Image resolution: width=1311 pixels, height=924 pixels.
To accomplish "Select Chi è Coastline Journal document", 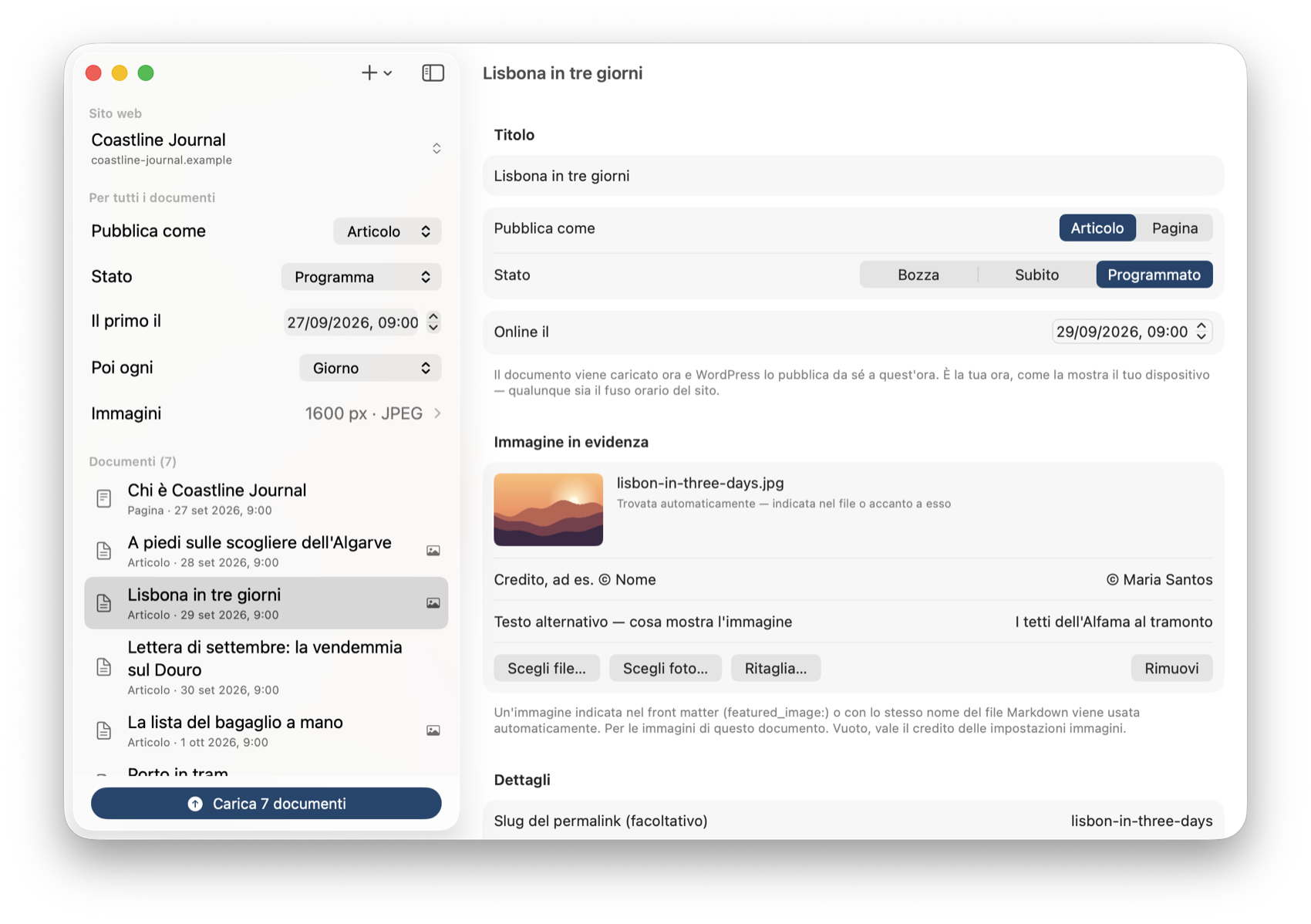I will pyautogui.click(x=266, y=499).
